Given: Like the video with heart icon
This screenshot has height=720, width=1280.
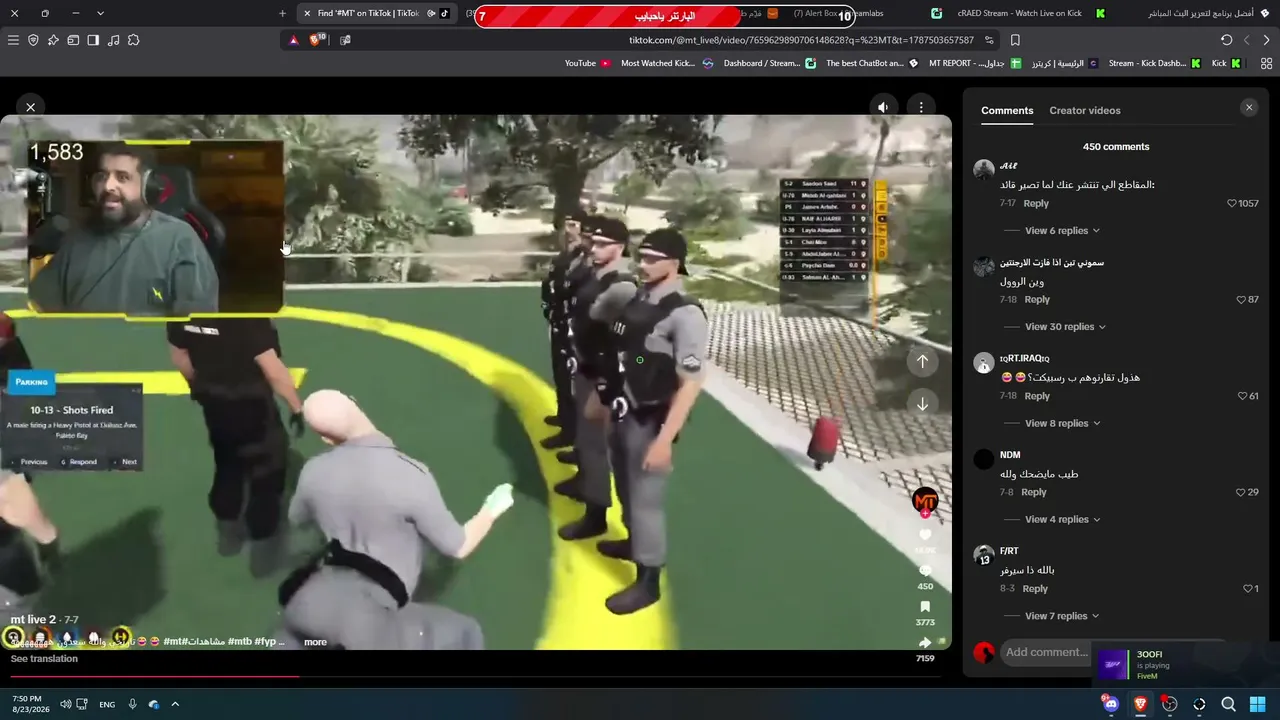Looking at the screenshot, I should click(x=925, y=535).
